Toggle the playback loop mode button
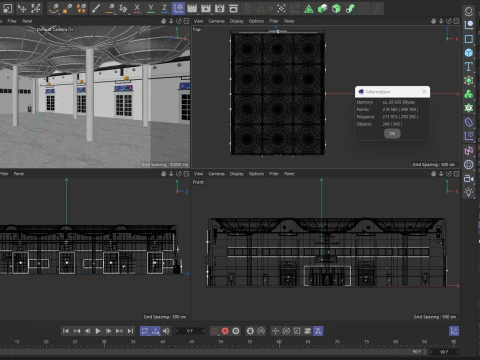Viewport: 480px width, 360px height. (x=145, y=331)
